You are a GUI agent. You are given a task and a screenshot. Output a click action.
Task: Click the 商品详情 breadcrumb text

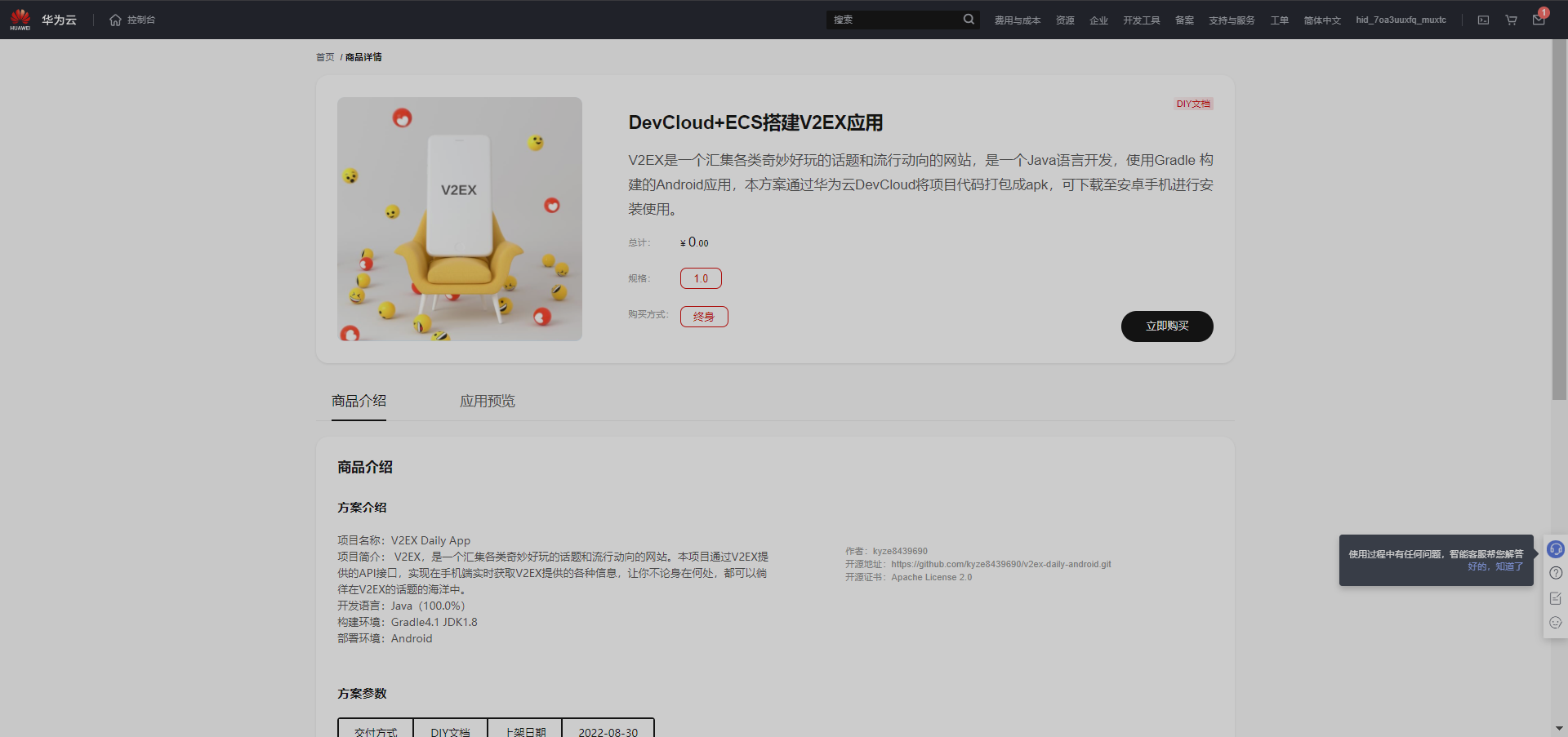tap(363, 57)
